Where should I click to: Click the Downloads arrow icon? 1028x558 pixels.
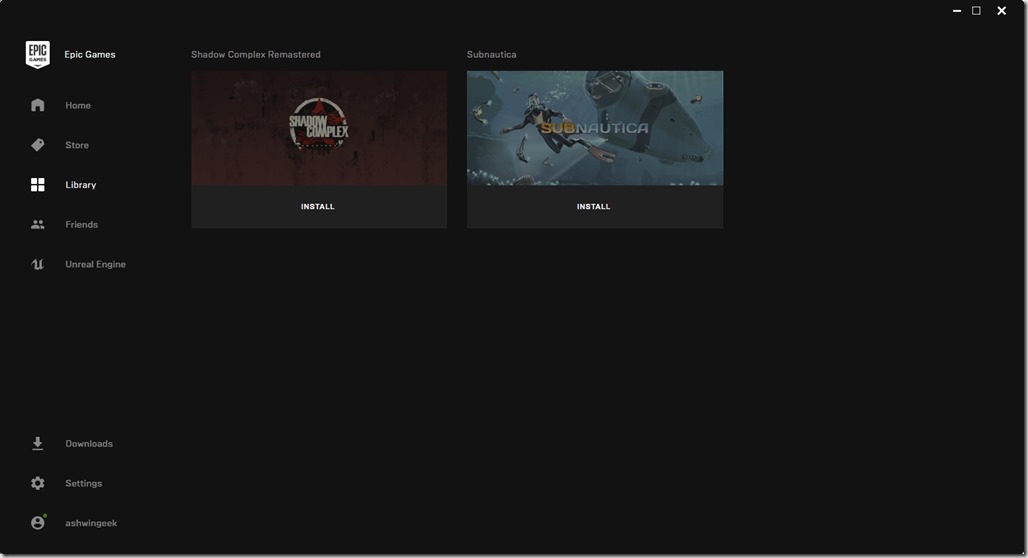[x=38, y=443]
